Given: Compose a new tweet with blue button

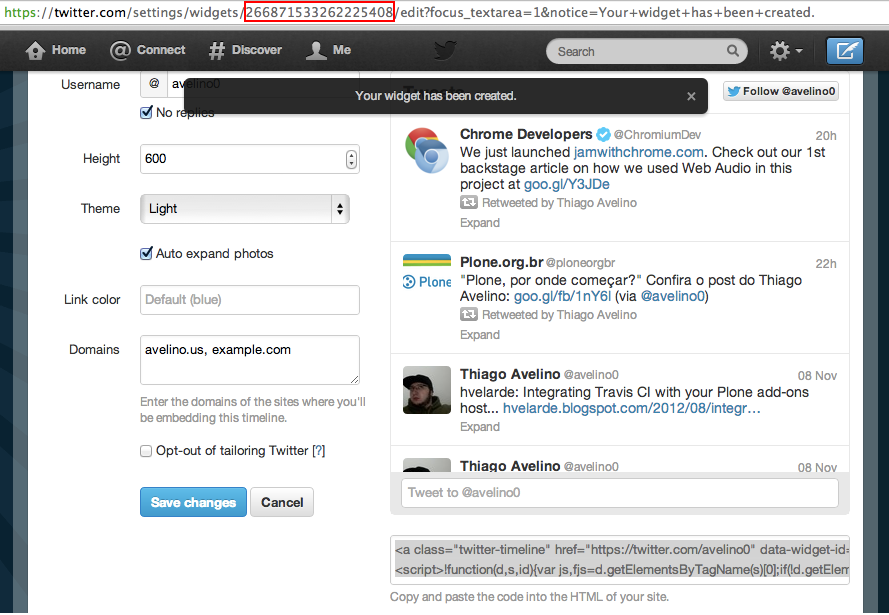Looking at the screenshot, I should [845, 51].
